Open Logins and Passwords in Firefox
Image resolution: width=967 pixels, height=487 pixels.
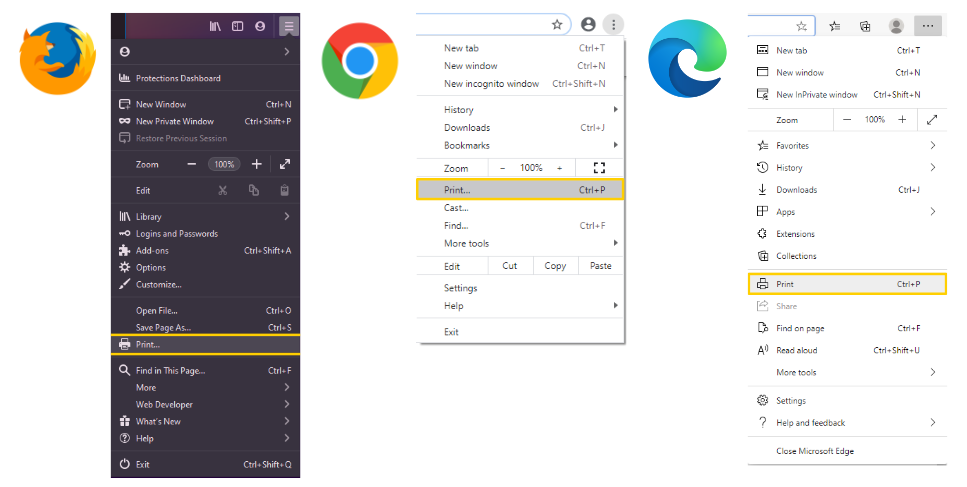pyautogui.click(x=205, y=234)
